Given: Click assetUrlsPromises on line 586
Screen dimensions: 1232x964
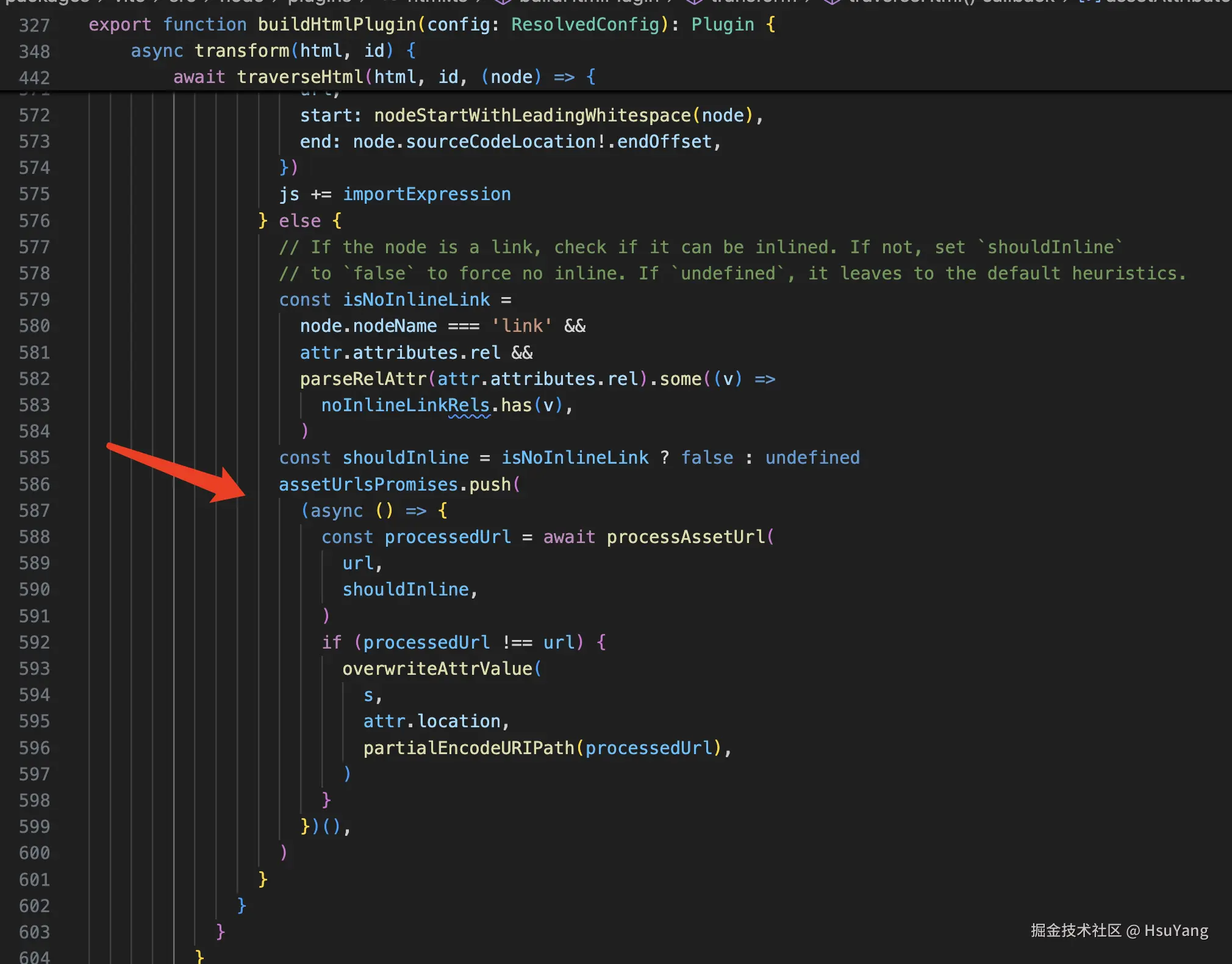Looking at the screenshot, I should [x=368, y=484].
